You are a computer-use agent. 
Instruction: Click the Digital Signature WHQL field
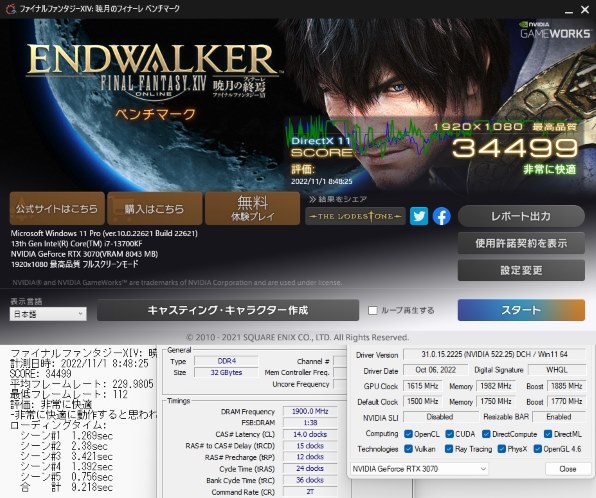557,370
